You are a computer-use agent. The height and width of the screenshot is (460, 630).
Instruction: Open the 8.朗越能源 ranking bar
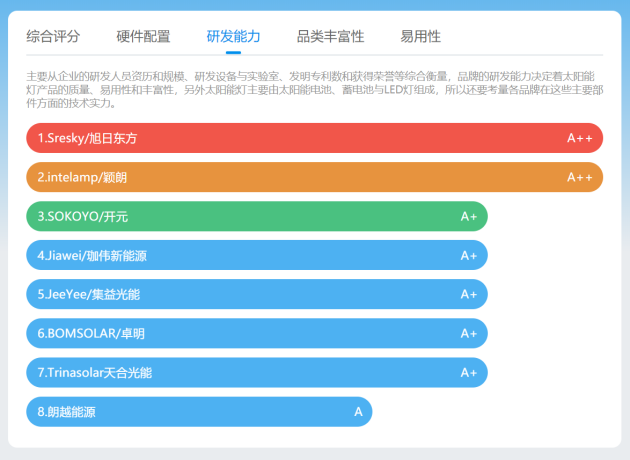pyautogui.click(x=199, y=411)
